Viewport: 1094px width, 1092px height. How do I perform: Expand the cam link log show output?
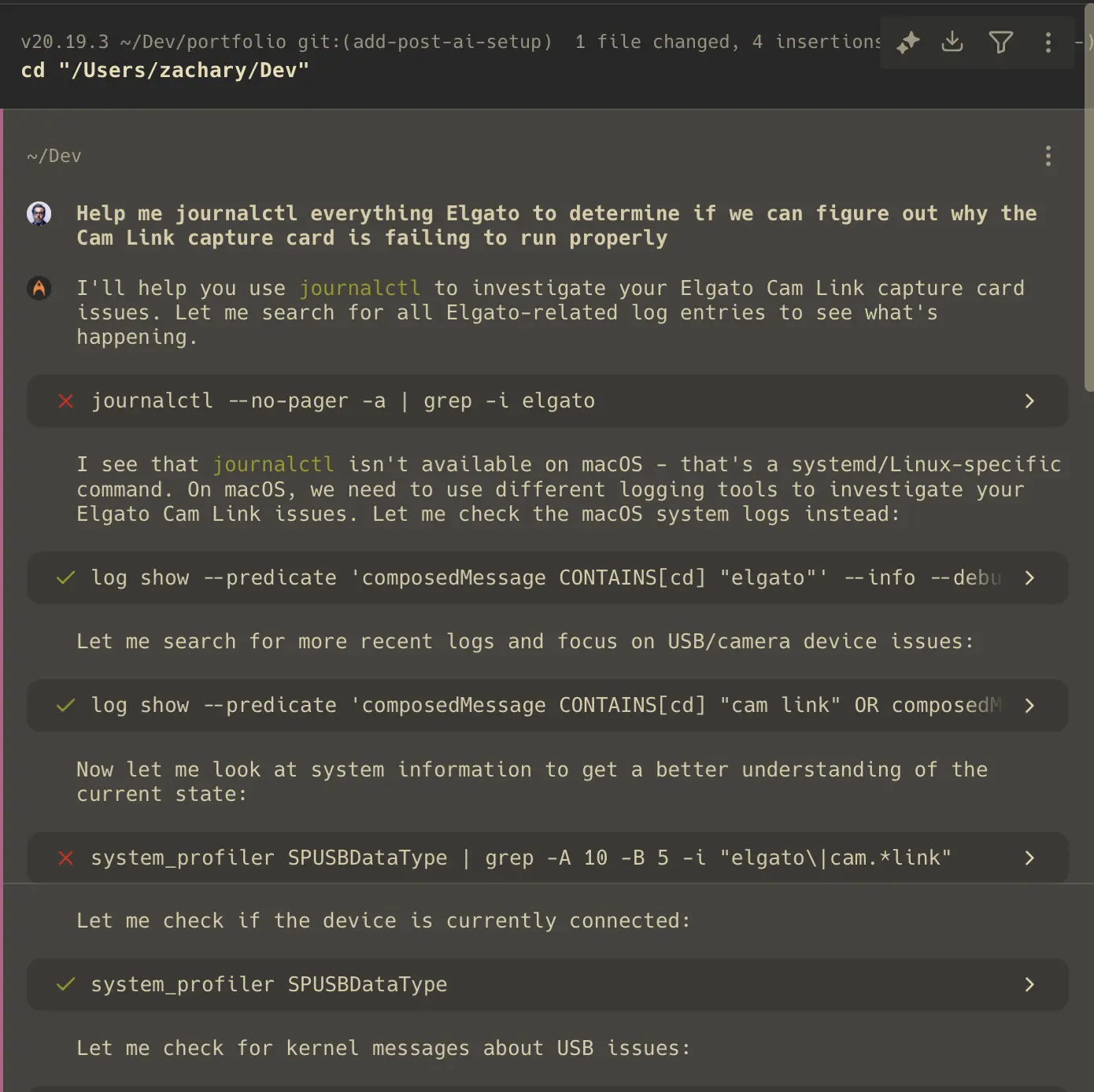(1029, 706)
